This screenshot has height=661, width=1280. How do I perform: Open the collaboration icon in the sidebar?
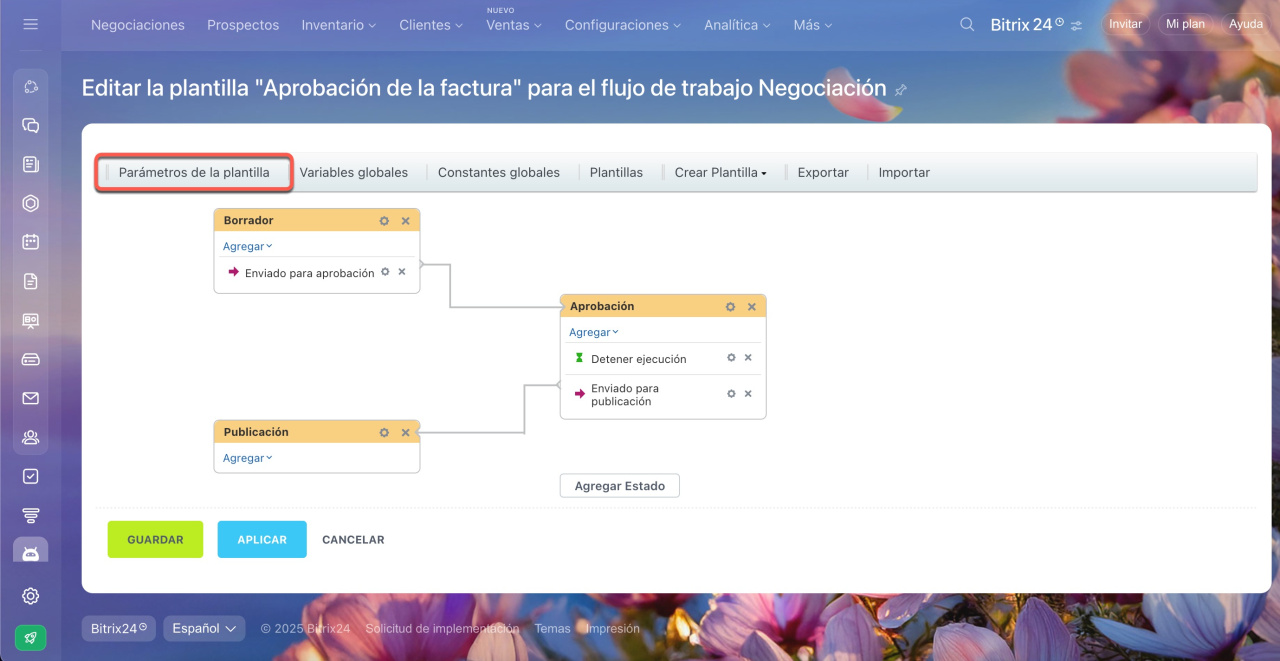pos(31,87)
